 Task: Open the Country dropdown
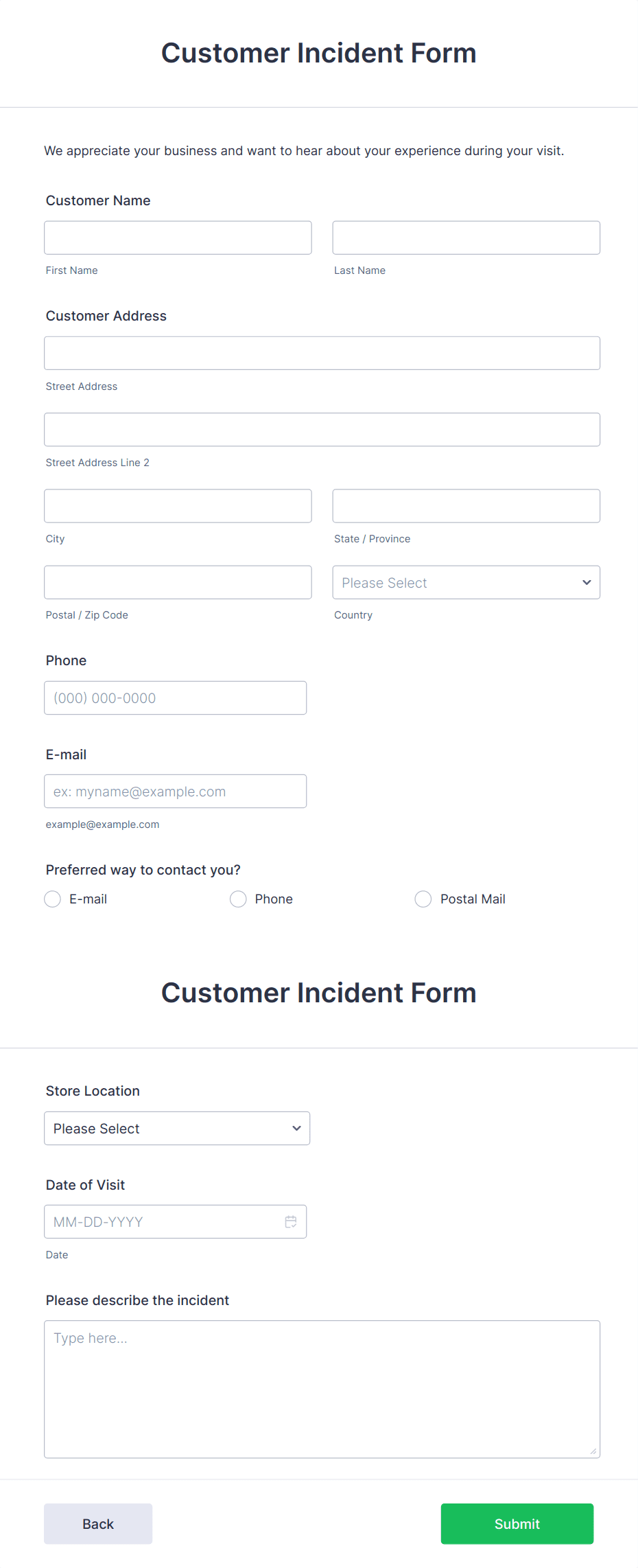pos(466,583)
